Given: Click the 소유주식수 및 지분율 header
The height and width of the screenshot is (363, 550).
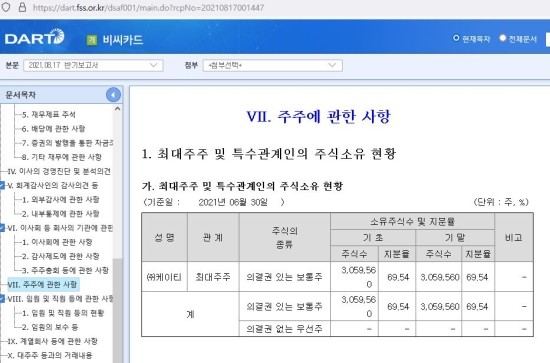Looking at the screenshot, I should click(412, 221).
